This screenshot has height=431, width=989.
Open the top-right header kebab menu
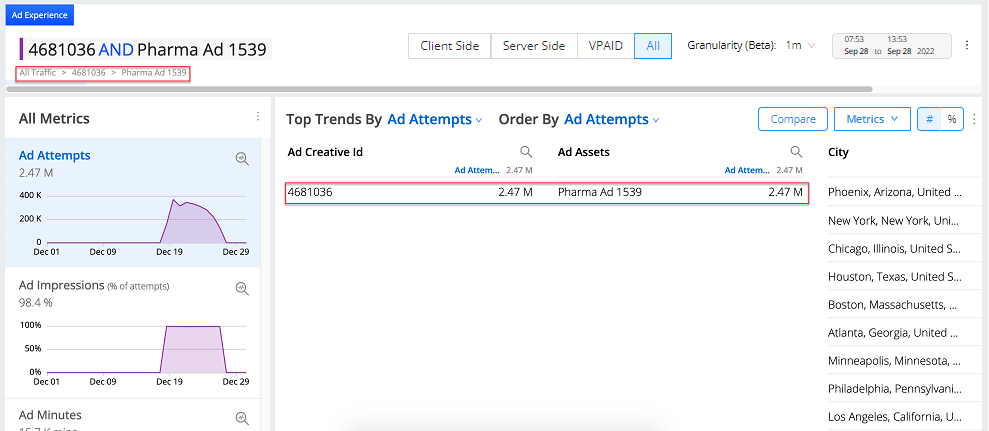click(966, 45)
